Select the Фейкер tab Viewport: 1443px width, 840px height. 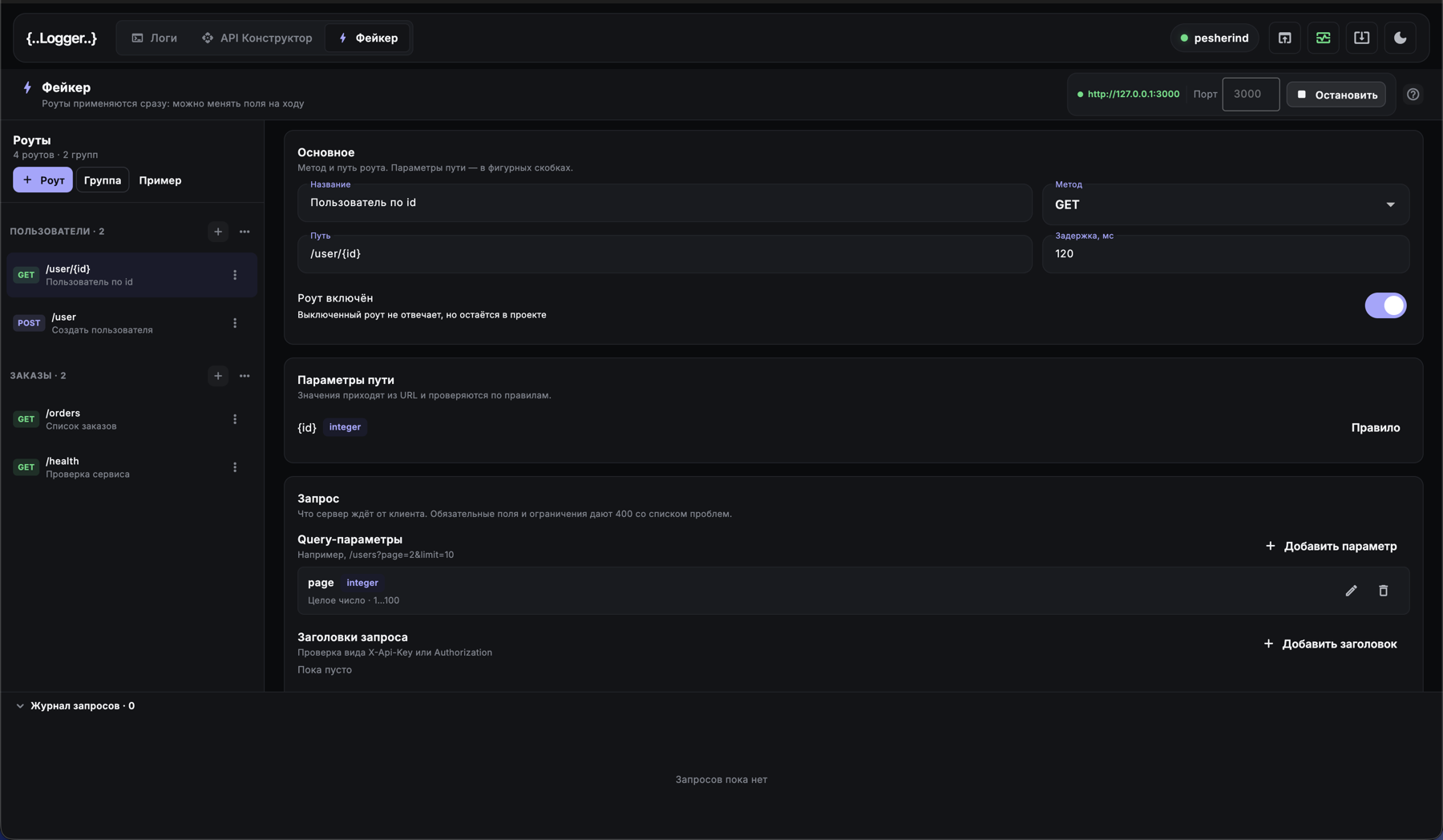pos(368,38)
